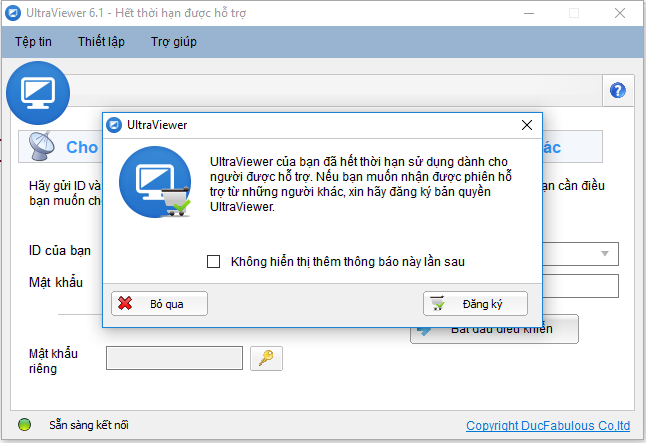The width and height of the screenshot is (646, 443).
Task: Click the satellite dish icon
Action: pyautogui.click(x=42, y=146)
